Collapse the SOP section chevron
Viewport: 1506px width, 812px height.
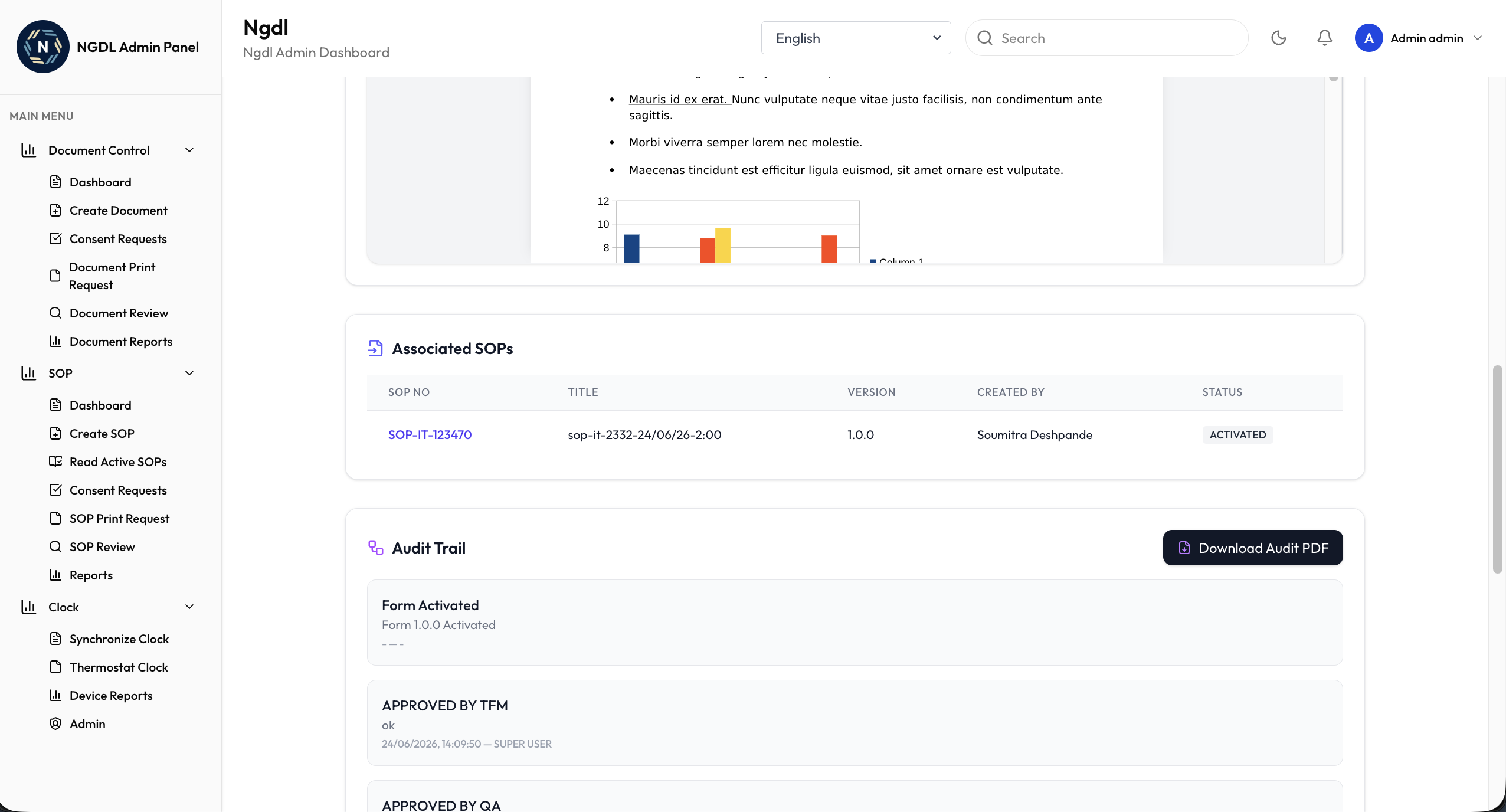tap(189, 373)
